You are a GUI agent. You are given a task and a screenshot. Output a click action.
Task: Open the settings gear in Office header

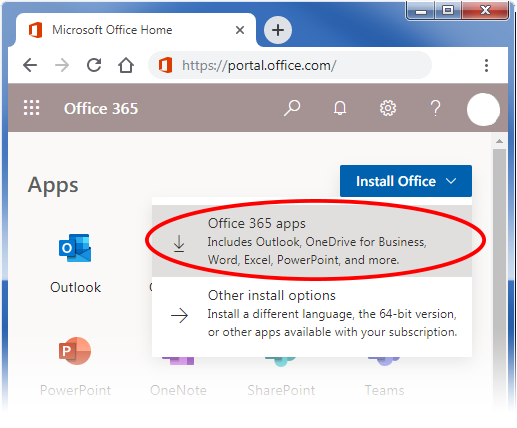(x=388, y=108)
